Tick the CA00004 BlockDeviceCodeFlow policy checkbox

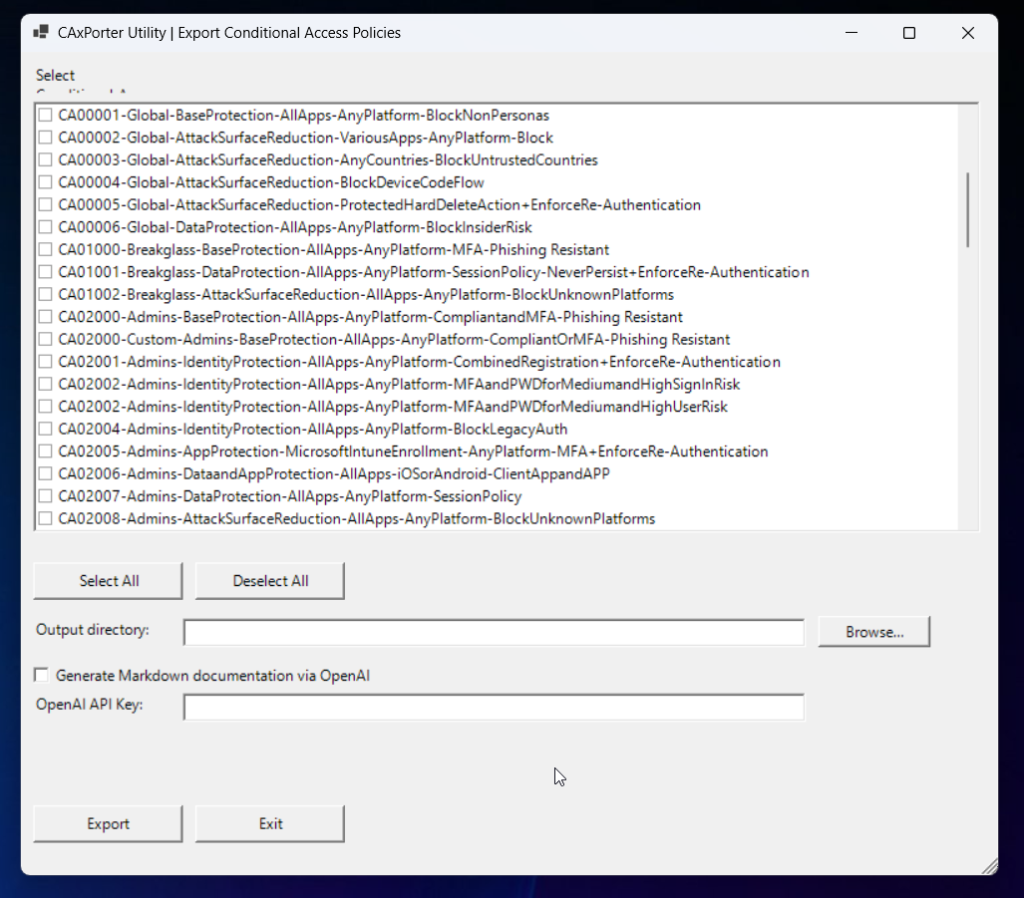45,183
